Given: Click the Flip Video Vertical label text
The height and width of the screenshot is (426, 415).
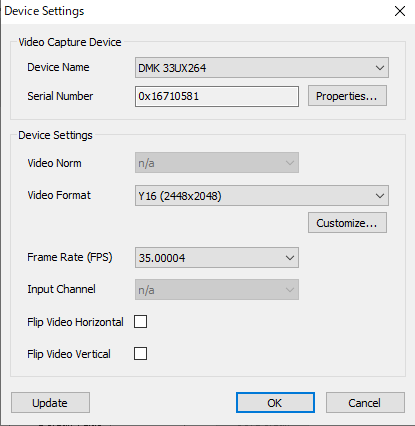Looking at the screenshot, I should 69,354.
